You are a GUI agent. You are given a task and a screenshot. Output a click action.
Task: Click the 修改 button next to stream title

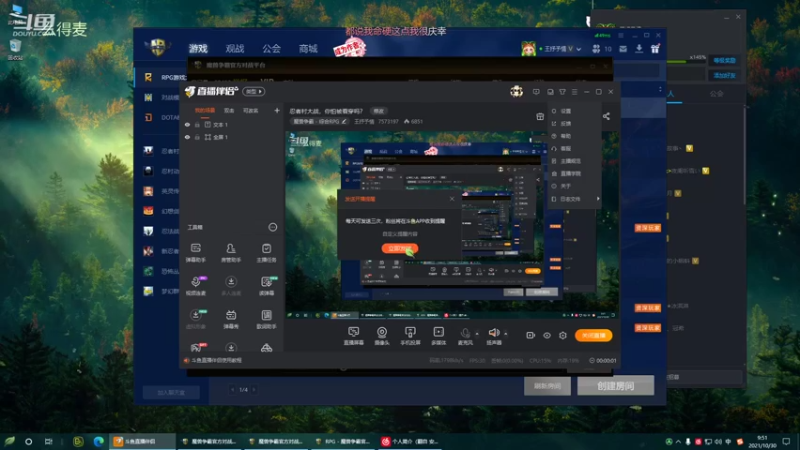[379, 111]
